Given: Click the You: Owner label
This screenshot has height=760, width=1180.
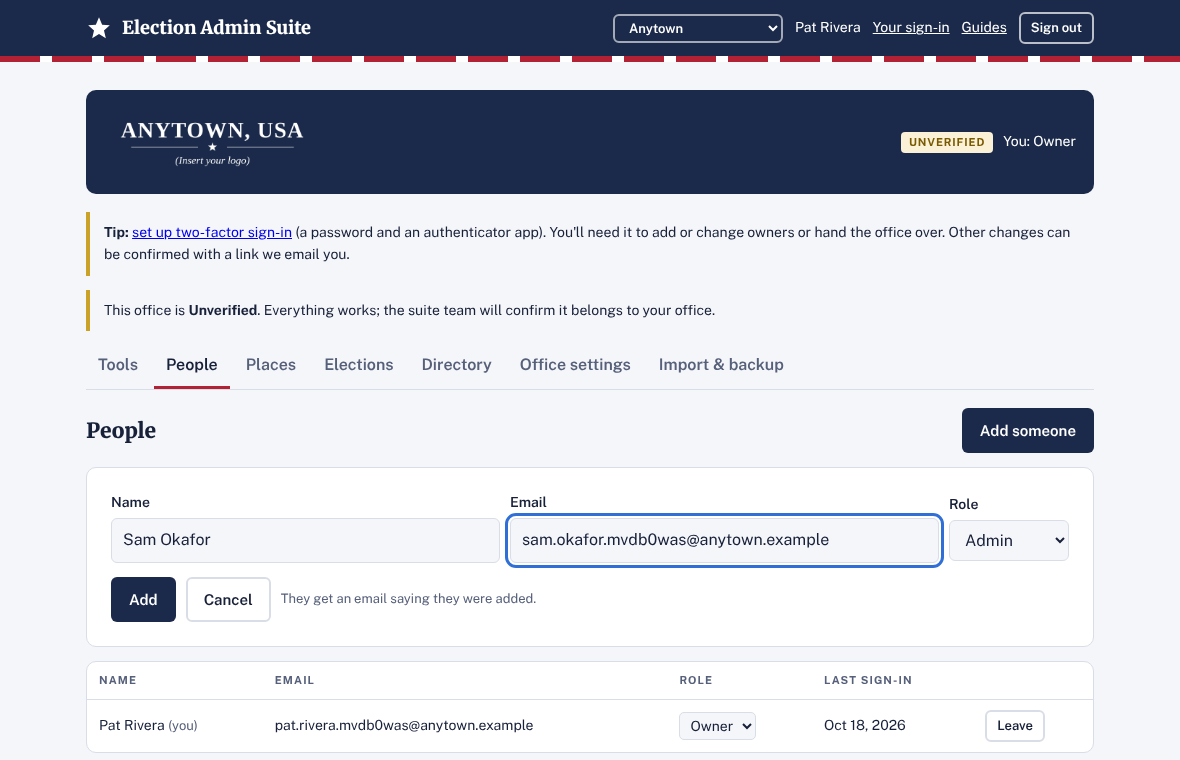Looking at the screenshot, I should (x=1039, y=141).
